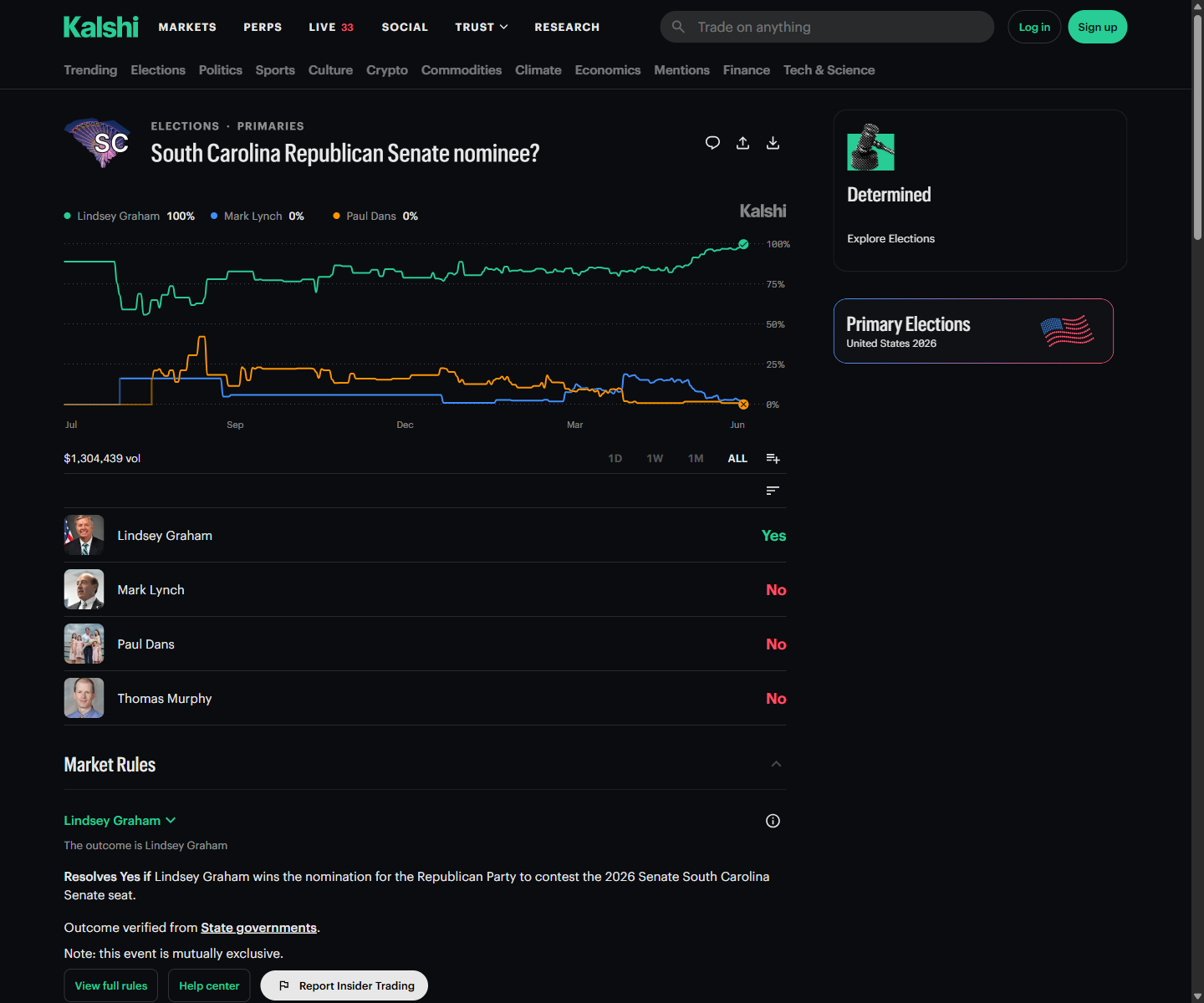The width and height of the screenshot is (1204, 1003).
Task: Click the download chart icon
Action: point(773,143)
